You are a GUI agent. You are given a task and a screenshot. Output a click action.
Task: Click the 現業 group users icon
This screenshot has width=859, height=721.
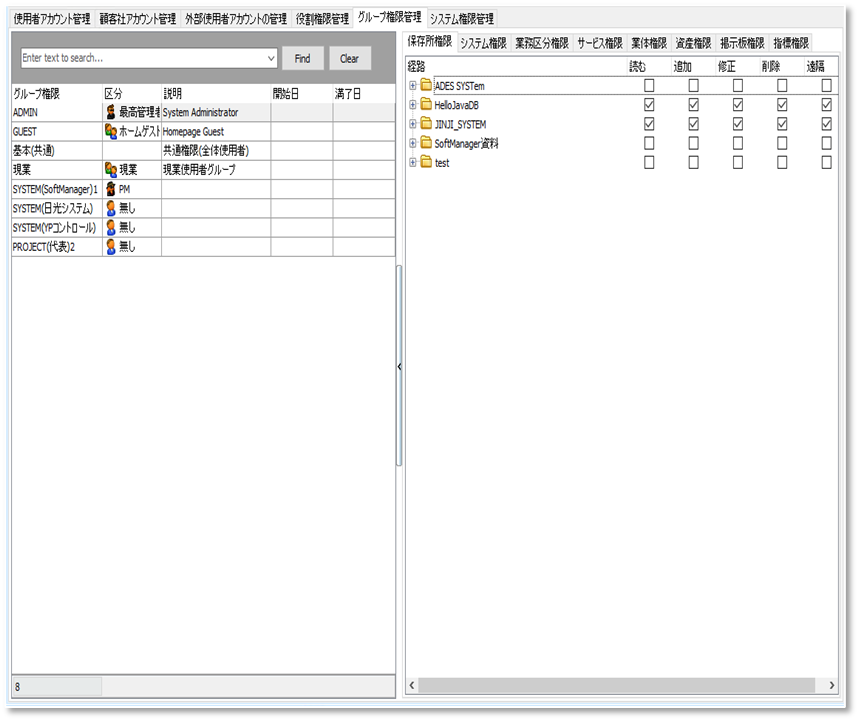click(111, 170)
